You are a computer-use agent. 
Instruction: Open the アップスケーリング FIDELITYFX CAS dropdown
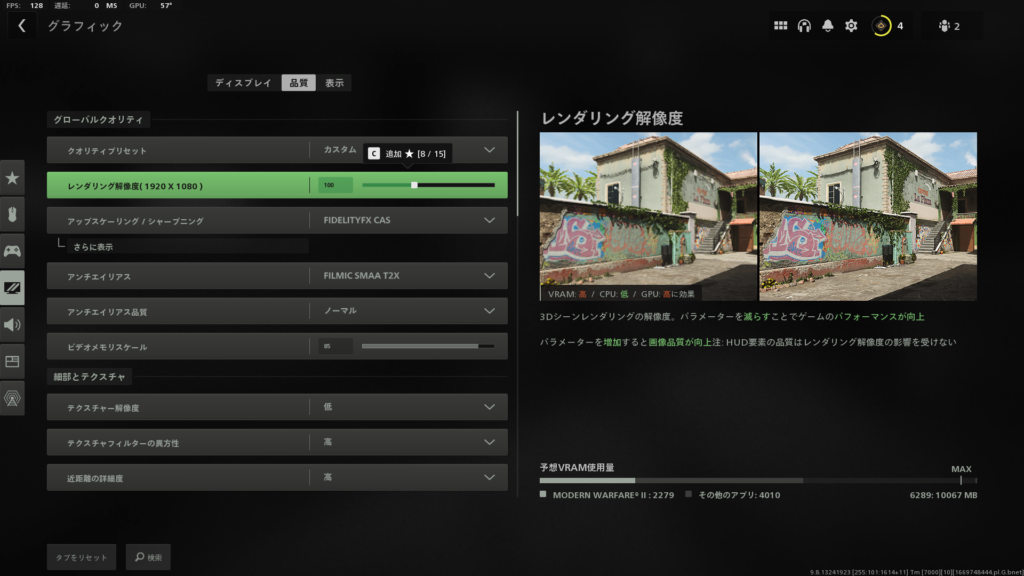point(490,220)
